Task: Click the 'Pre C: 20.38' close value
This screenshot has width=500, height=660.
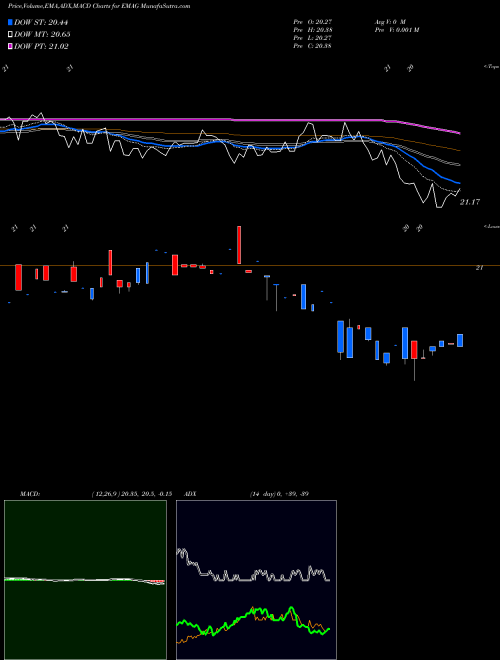Action: [312, 46]
